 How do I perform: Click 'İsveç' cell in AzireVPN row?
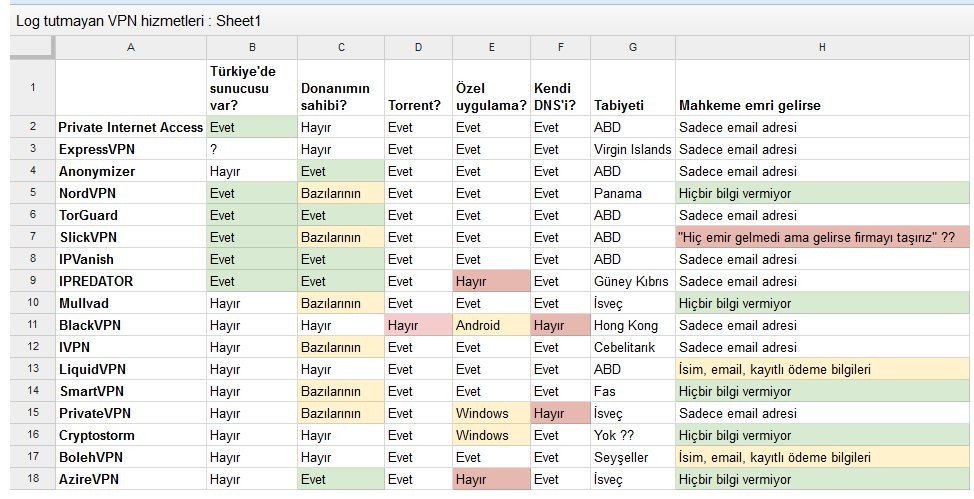click(632, 479)
